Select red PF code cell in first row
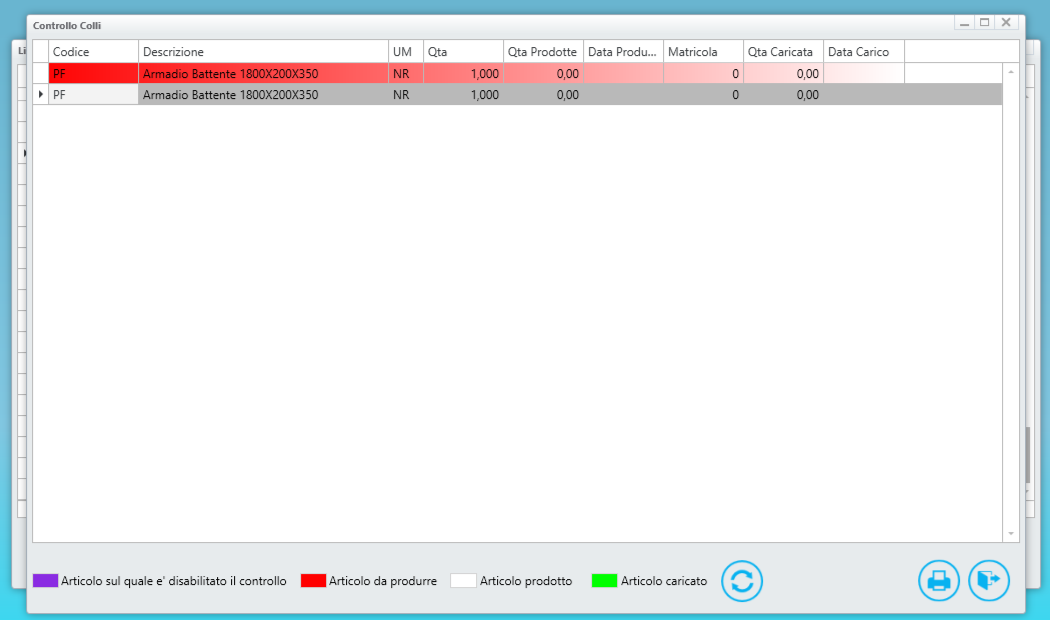1050x620 pixels. click(94, 74)
